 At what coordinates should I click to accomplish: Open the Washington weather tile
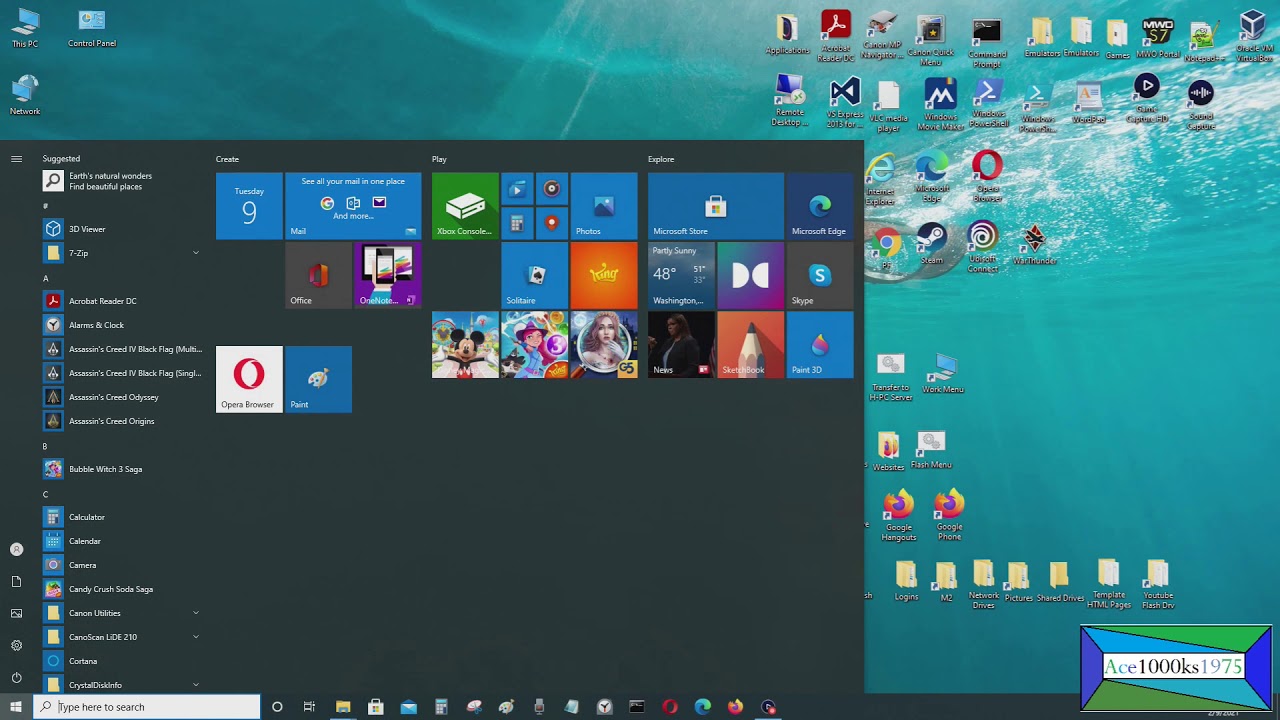pos(681,275)
